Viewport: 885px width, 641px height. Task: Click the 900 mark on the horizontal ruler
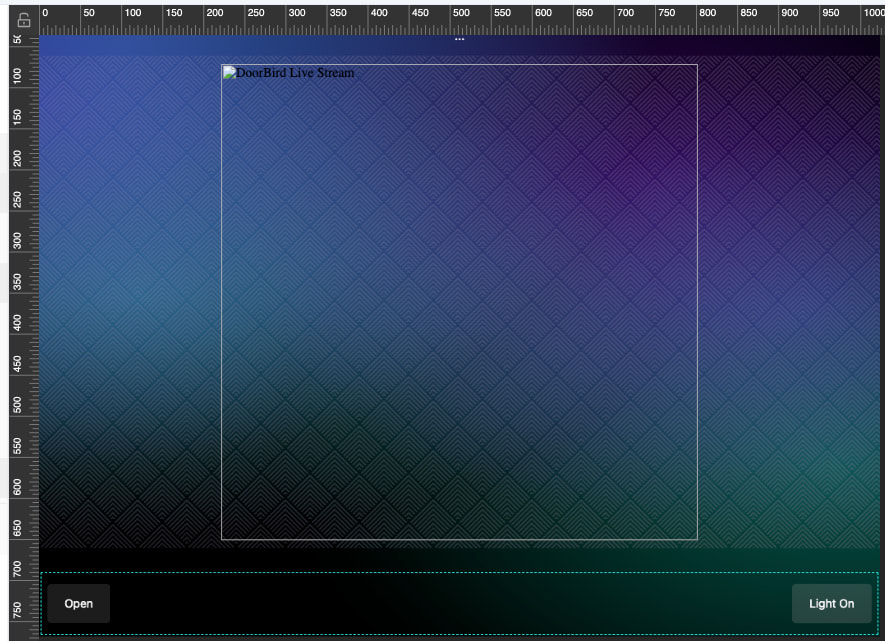(x=788, y=14)
